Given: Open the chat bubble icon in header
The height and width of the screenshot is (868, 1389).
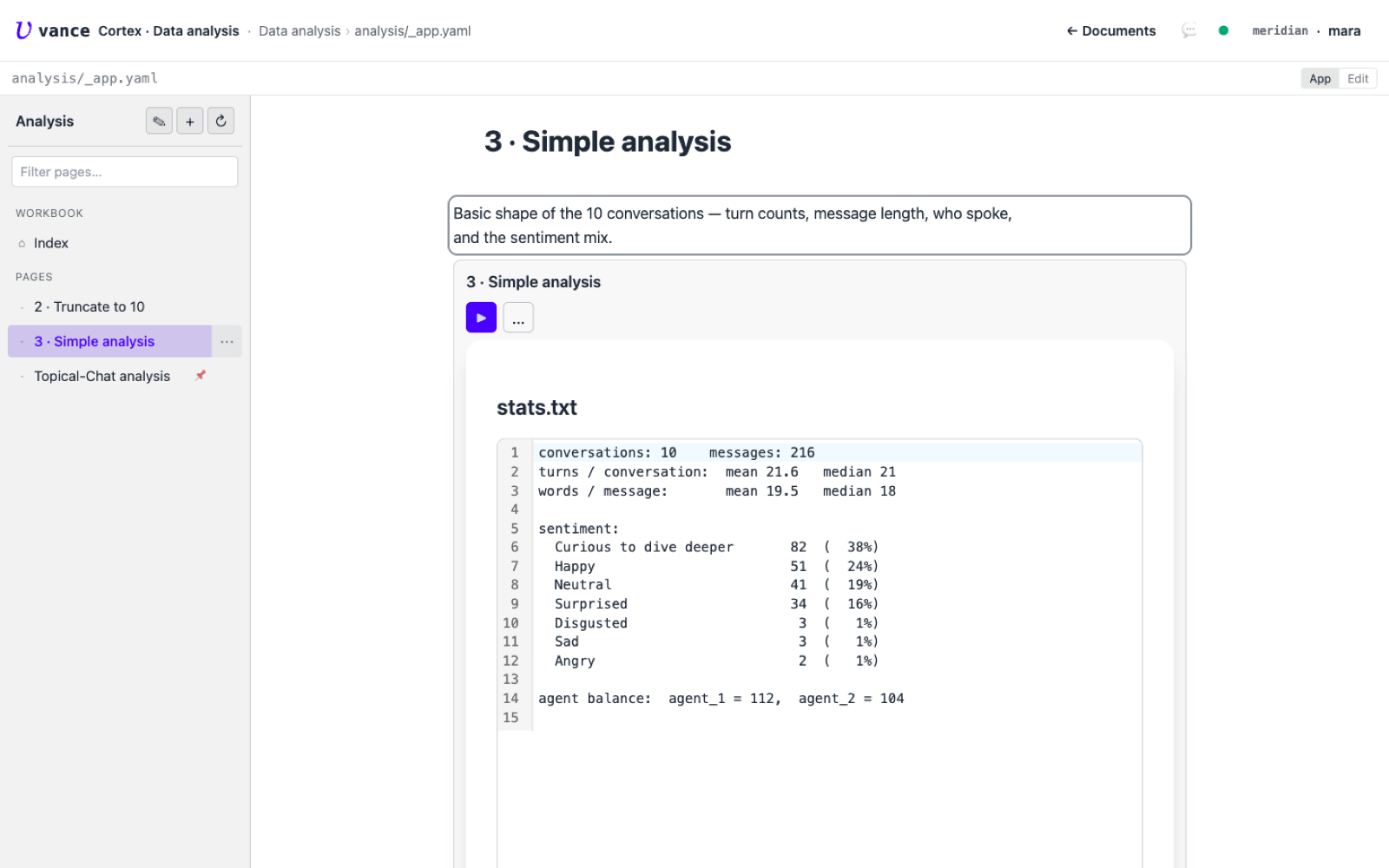Looking at the screenshot, I should [x=1188, y=30].
